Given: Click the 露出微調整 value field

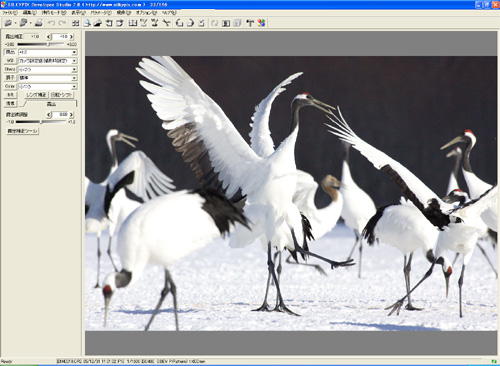Looking at the screenshot, I should [60, 115].
